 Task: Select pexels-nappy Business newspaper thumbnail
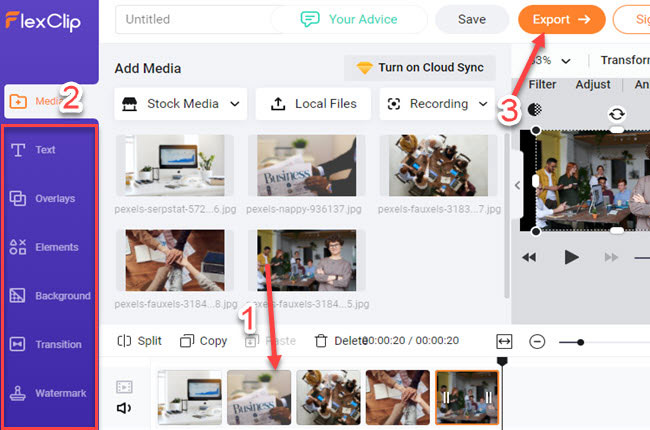click(x=306, y=165)
